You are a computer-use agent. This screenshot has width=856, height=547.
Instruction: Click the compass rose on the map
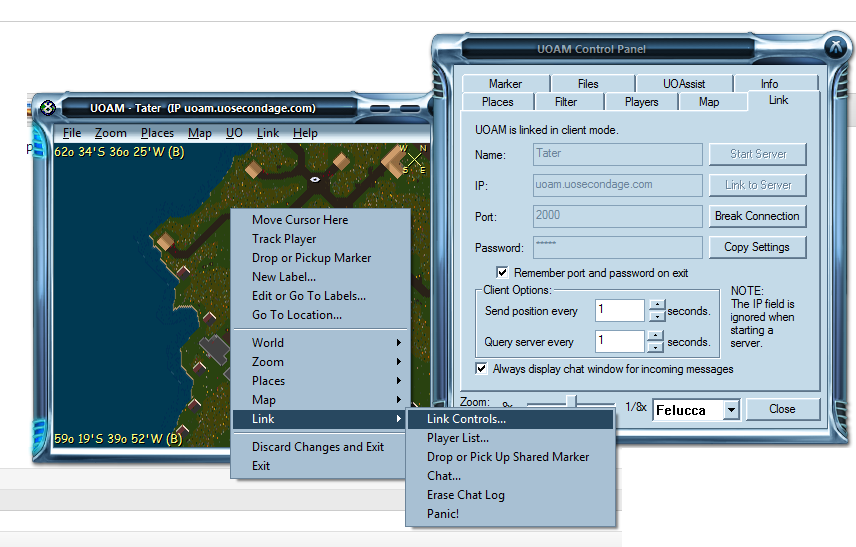click(x=413, y=158)
